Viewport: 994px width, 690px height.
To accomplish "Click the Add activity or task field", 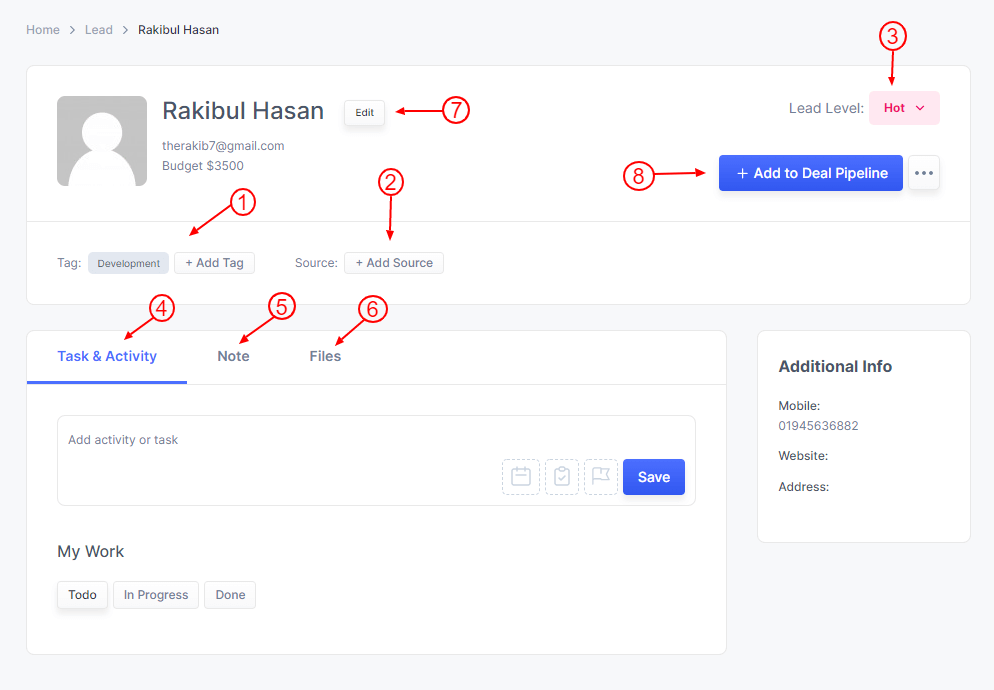I will (250, 439).
